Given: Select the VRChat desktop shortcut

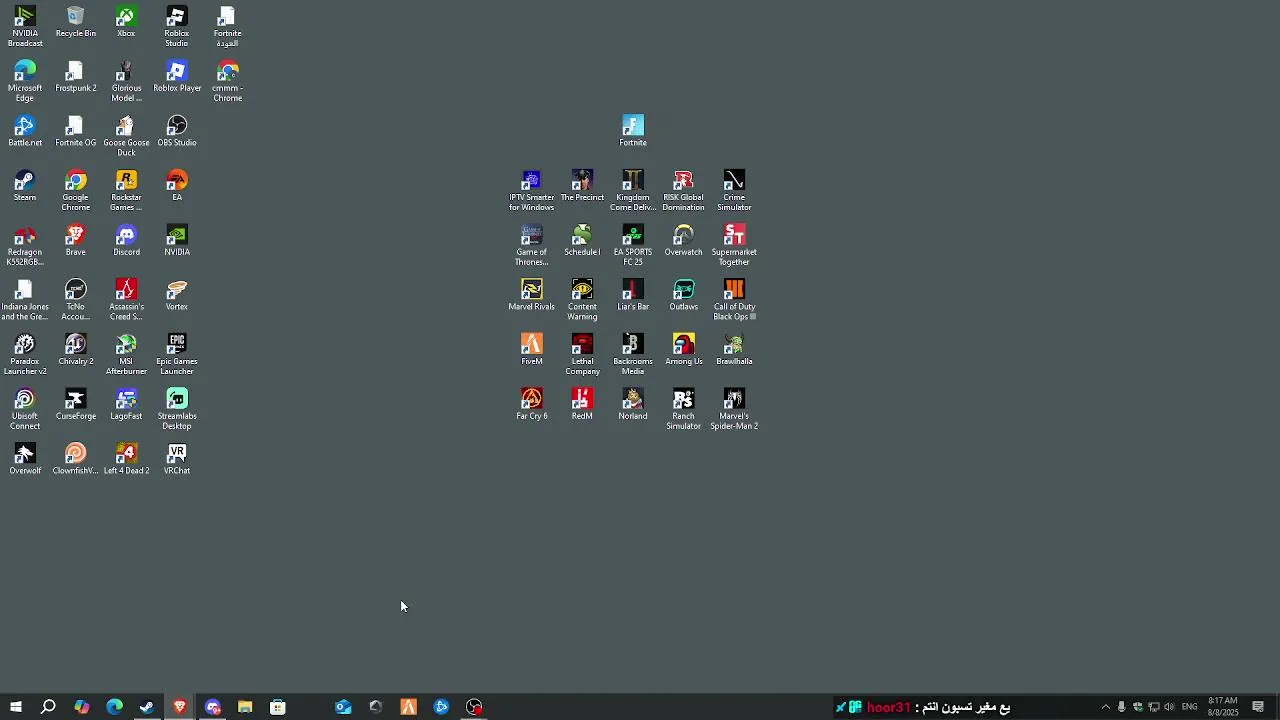Looking at the screenshot, I should [x=177, y=460].
